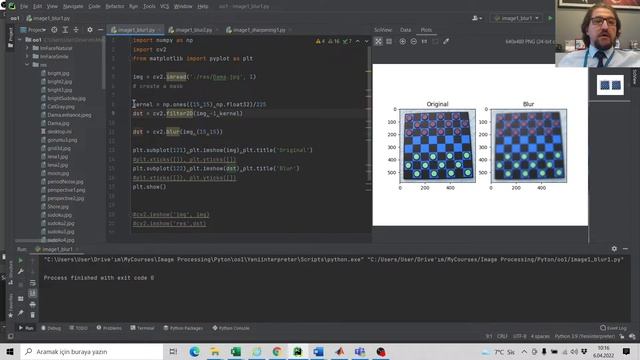Open Microsoft Edge from taskbar
The image size is (640, 360).
[x=194, y=351]
